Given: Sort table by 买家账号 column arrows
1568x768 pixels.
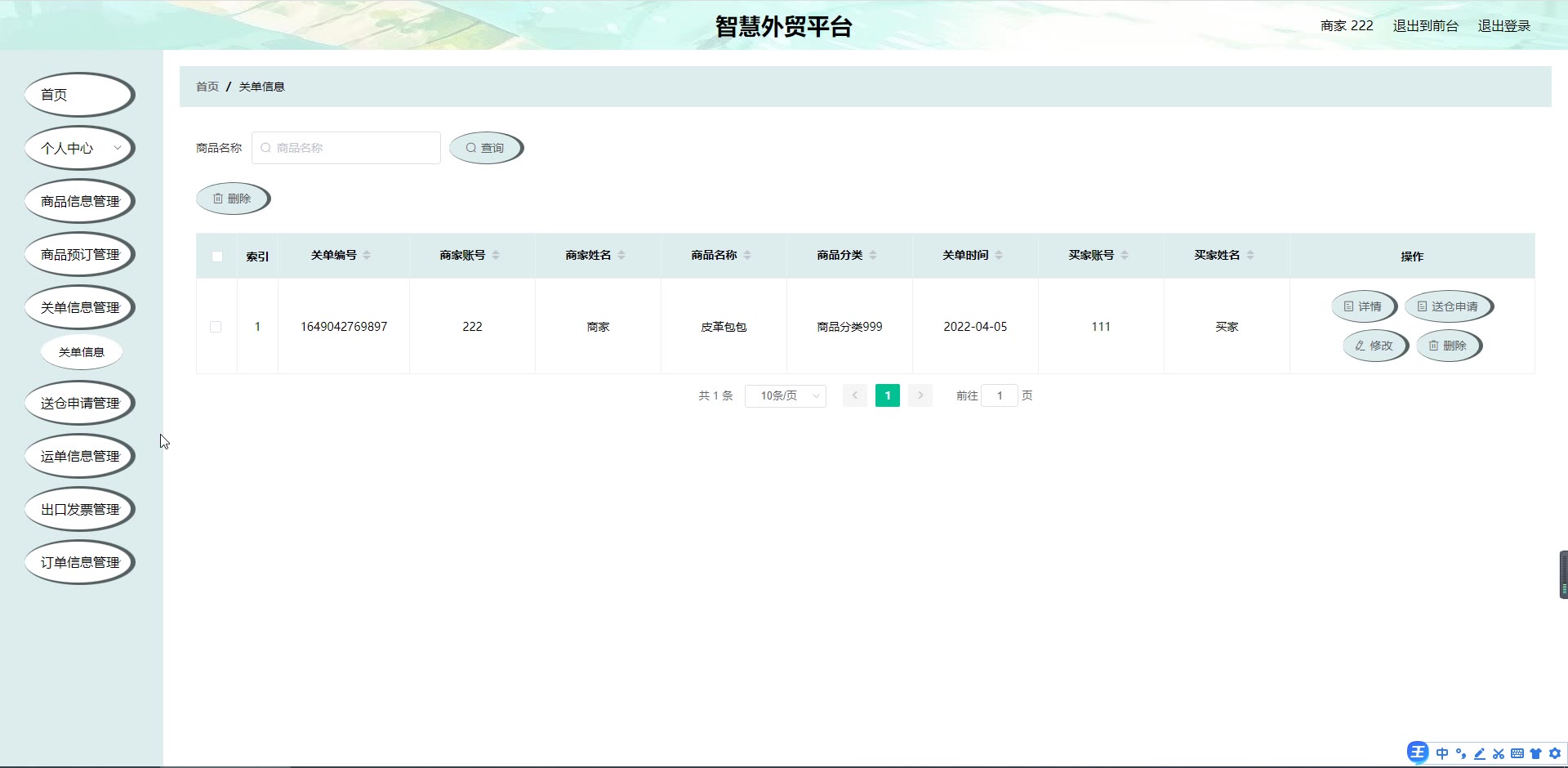Looking at the screenshot, I should click(x=1125, y=256).
